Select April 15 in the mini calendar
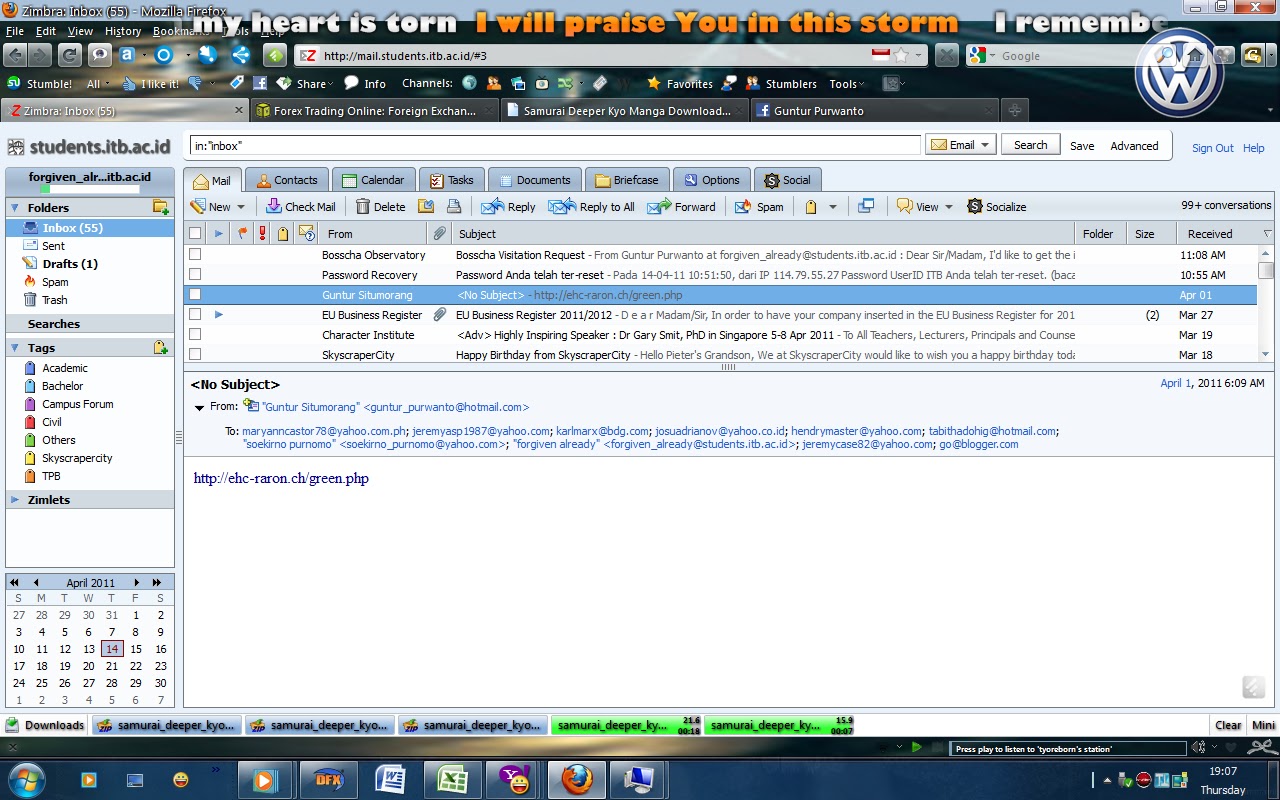This screenshot has height=800, width=1280. coord(136,649)
